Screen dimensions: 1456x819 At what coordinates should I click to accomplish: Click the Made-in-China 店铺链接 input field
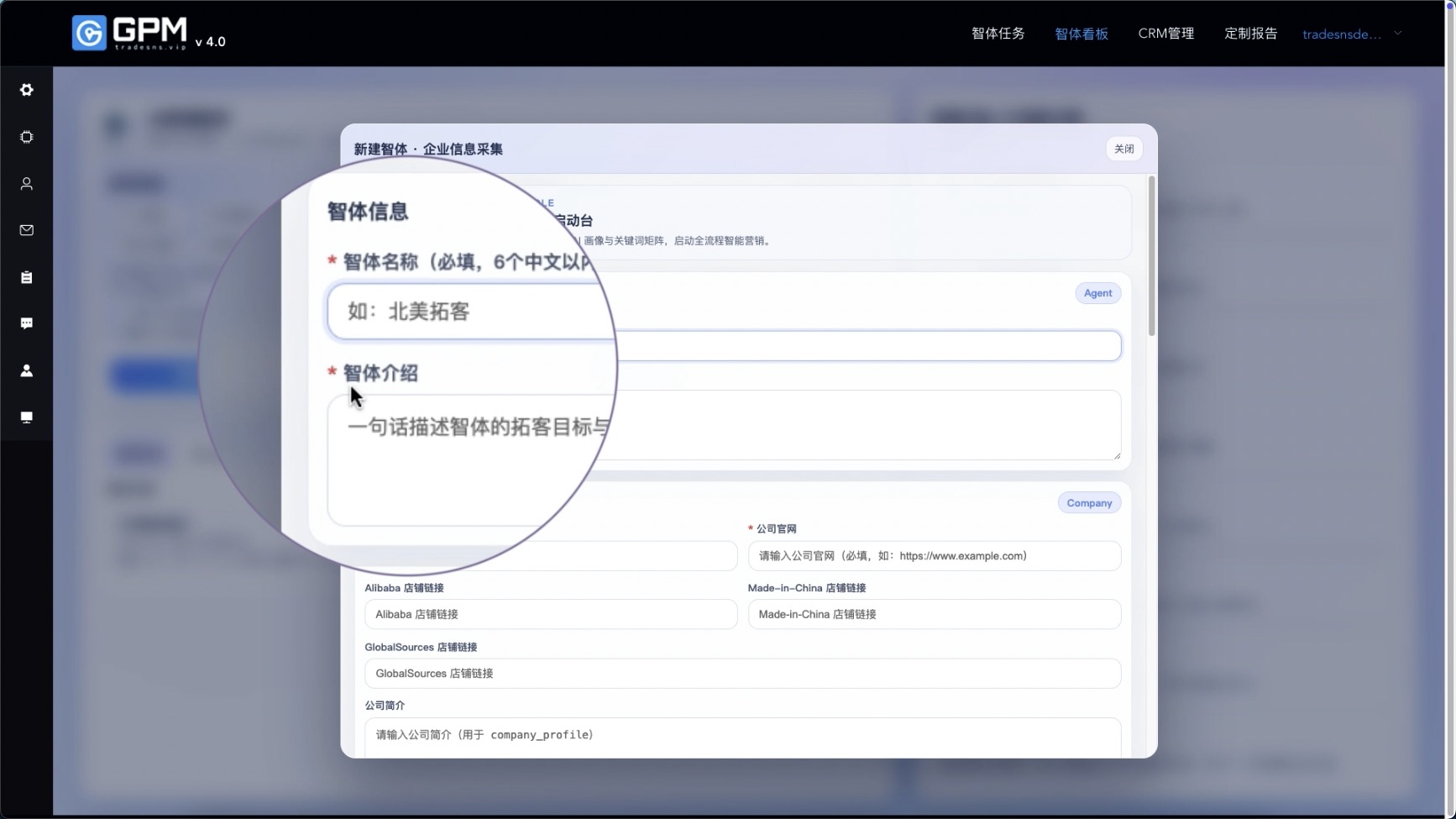tap(934, 614)
